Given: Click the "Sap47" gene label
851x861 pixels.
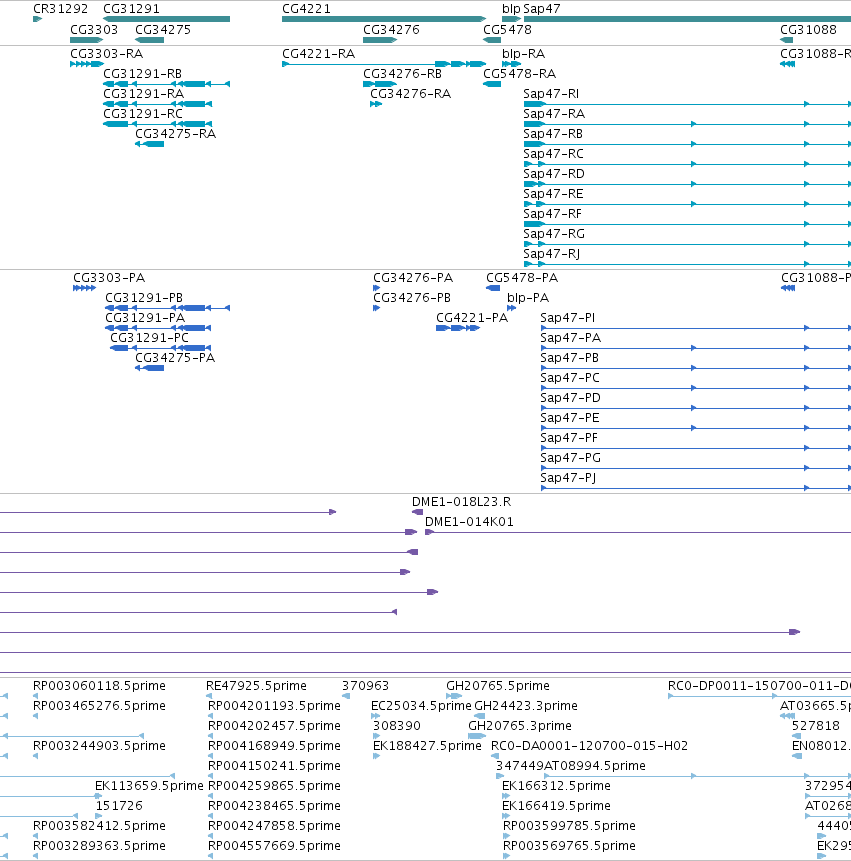Looking at the screenshot, I should tap(542, 9).
